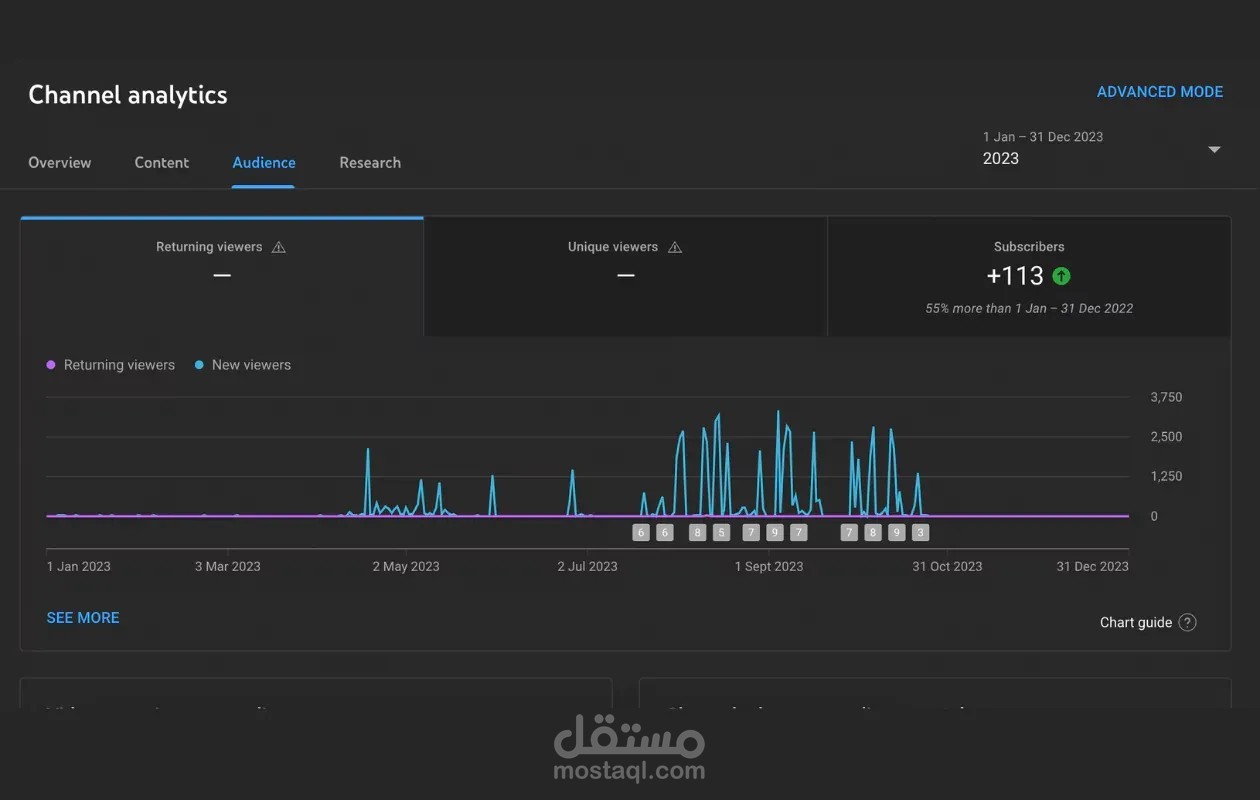
Task: Click the '1 Sept 2023' axis label
Action: [769, 566]
